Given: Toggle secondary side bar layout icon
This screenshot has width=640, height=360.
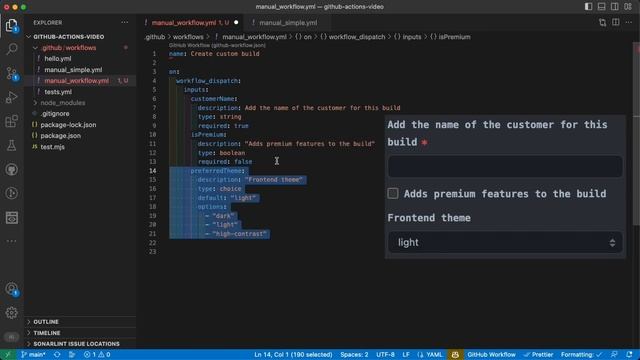Looking at the screenshot, I should (x=614, y=7).
